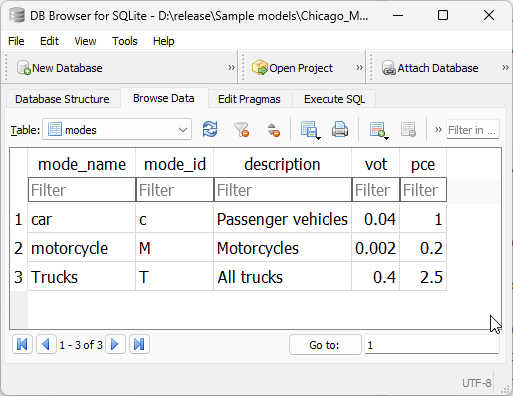
Task: Insert a new record with the add row icon
Action: [379, 129]
